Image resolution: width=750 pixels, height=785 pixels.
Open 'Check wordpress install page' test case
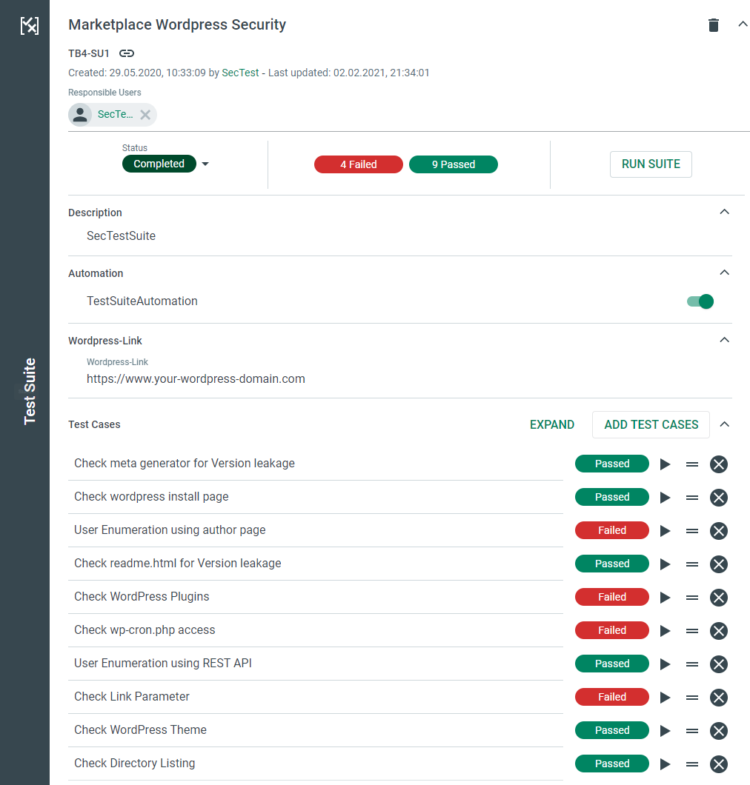tap(151, 497)
